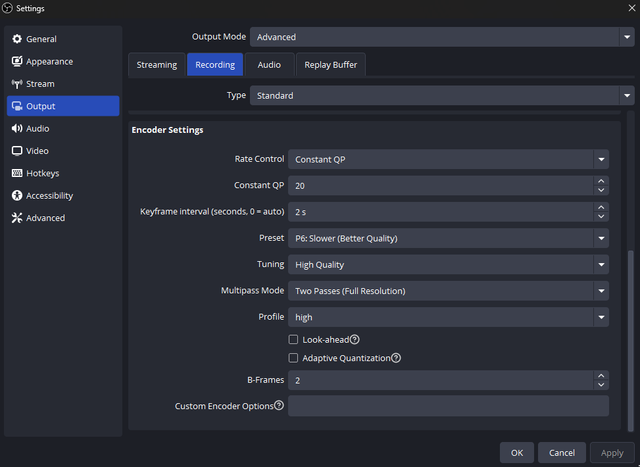Click the Cancel button

click(562, 453)
